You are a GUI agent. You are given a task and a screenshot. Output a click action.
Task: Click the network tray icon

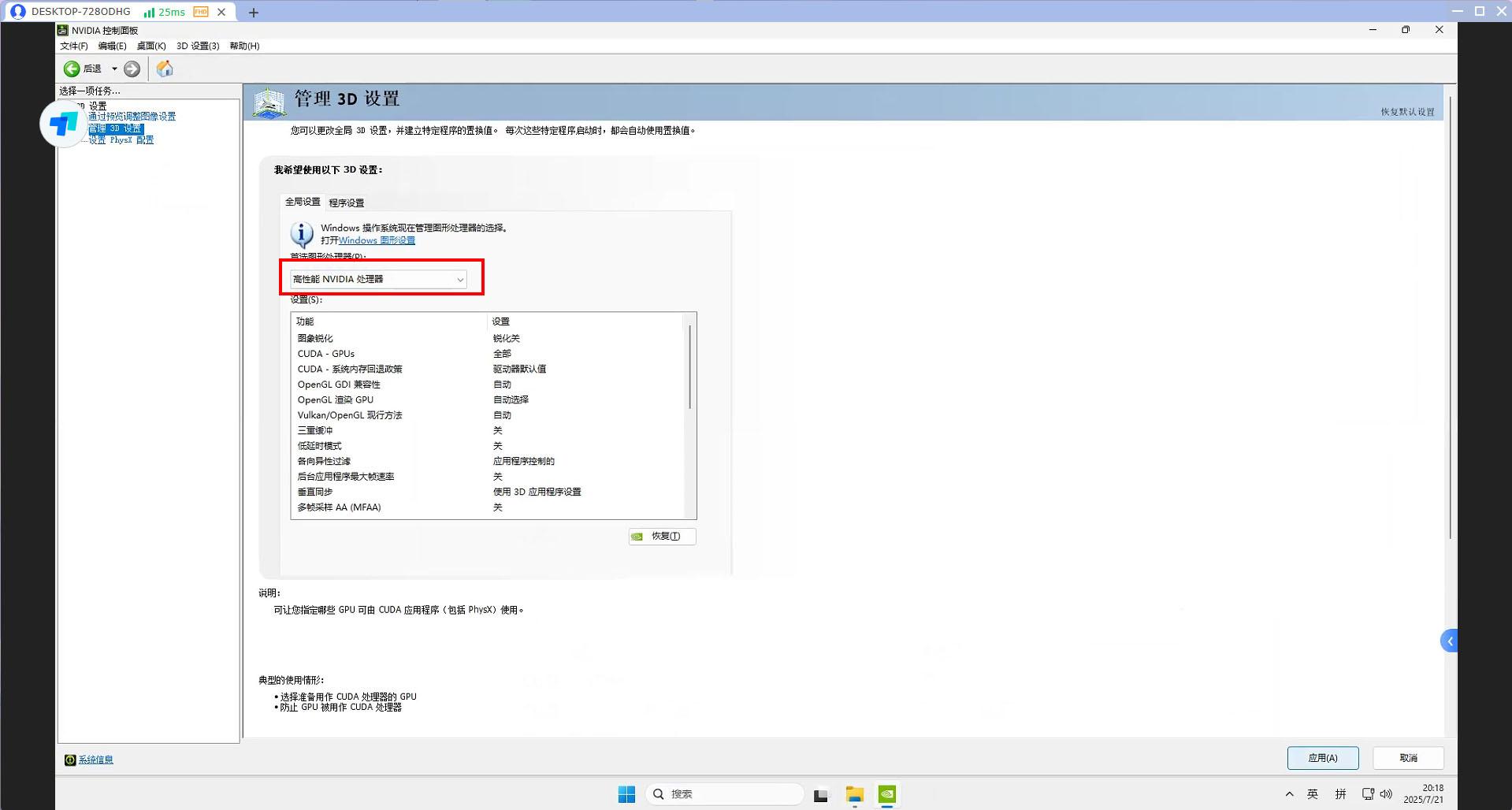(1368, 794)
